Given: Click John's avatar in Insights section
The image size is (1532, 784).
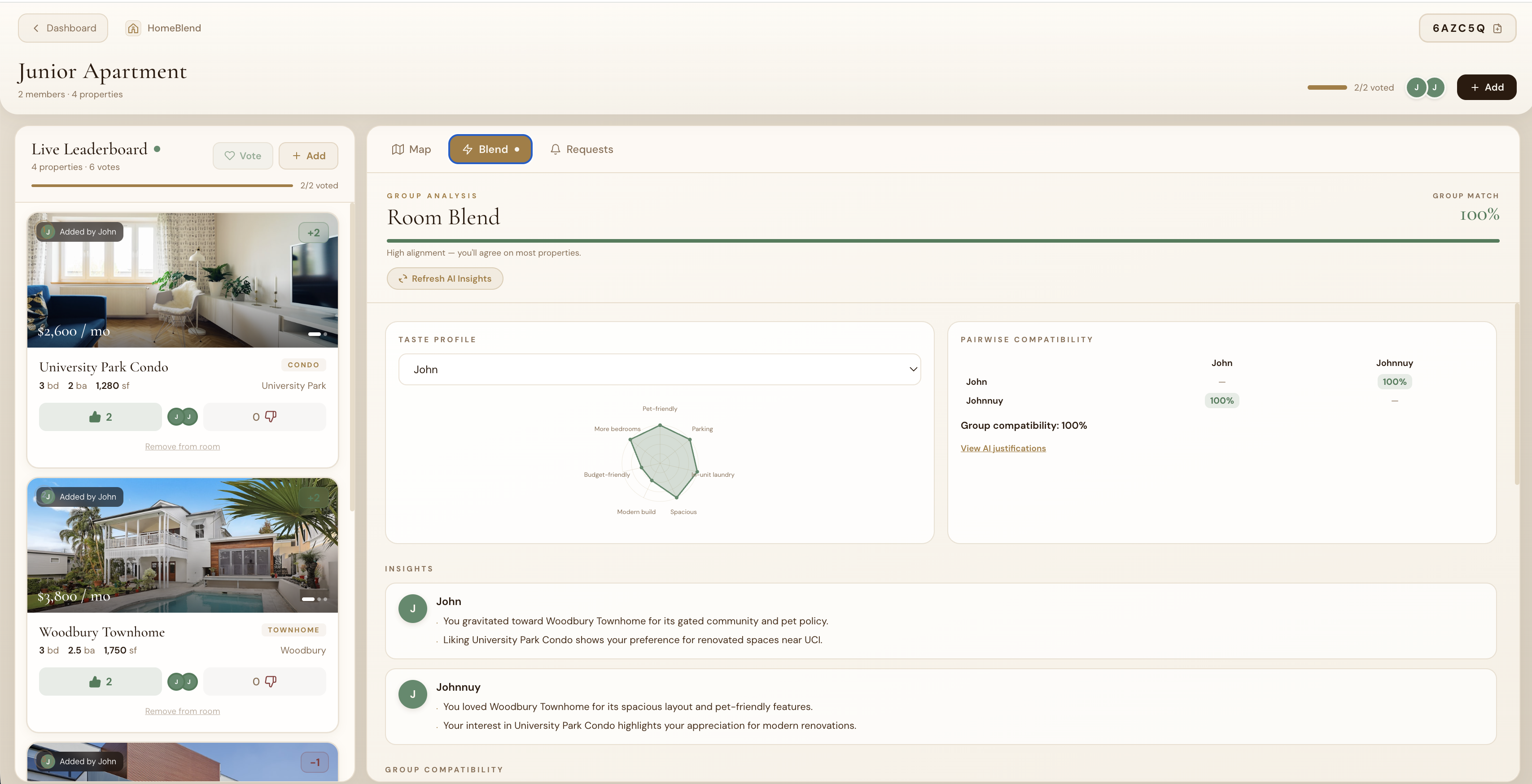Looking at the screenshot, I should pyautogui.click(x=413, y=609).
